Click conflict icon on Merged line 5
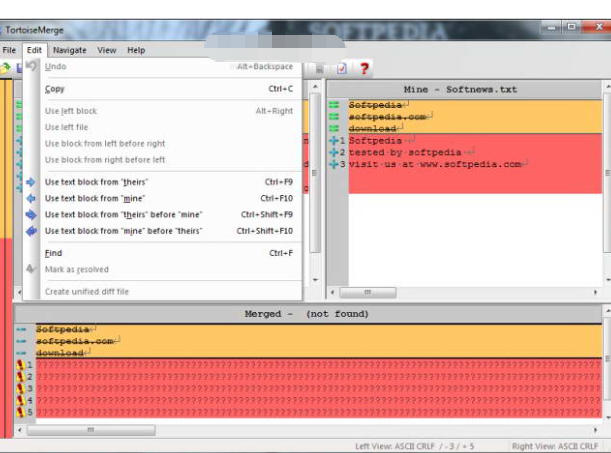The image size is (611, 453). tap(21, 412)
